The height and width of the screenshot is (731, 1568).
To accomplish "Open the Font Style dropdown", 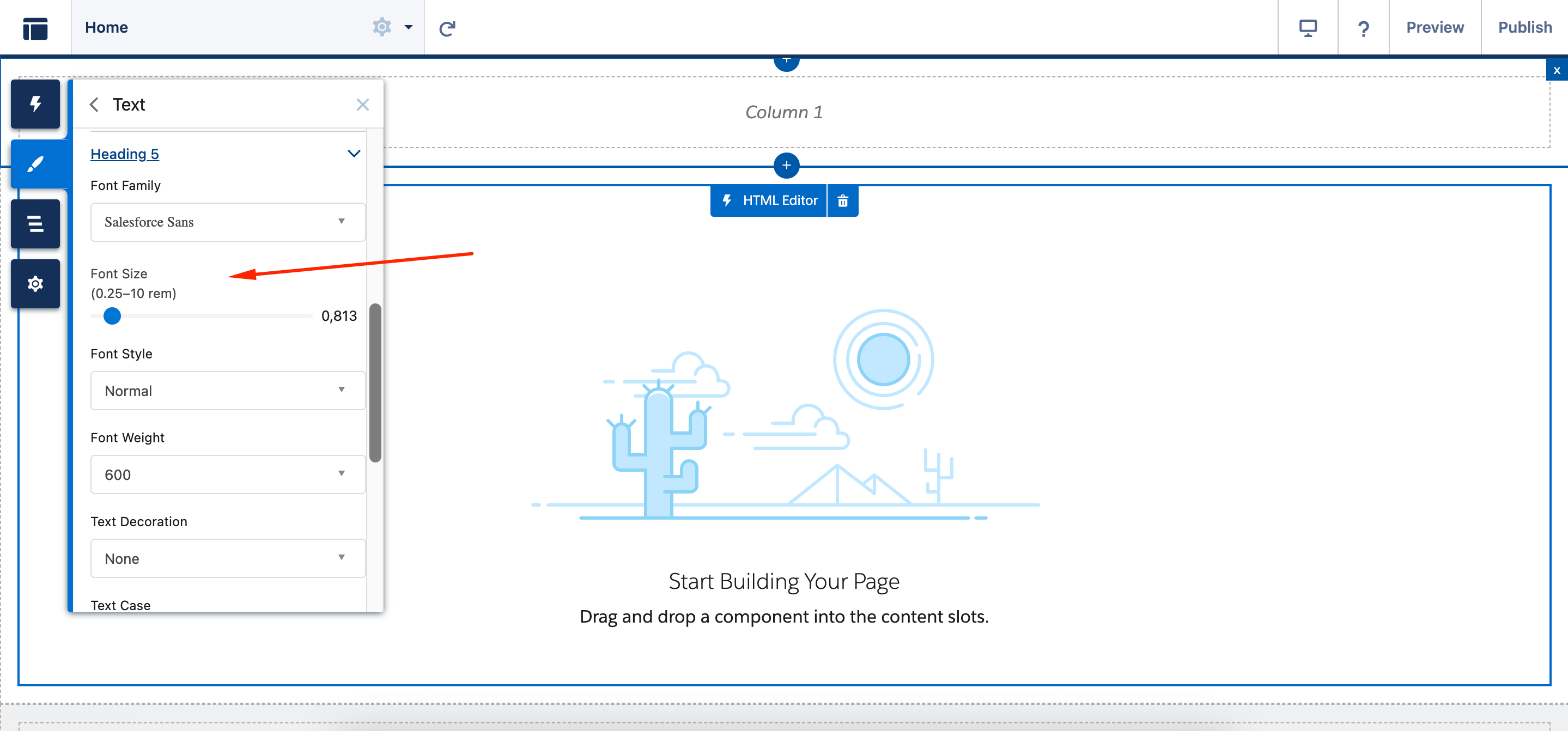I will pyautogui.click(x=225, y=390).
